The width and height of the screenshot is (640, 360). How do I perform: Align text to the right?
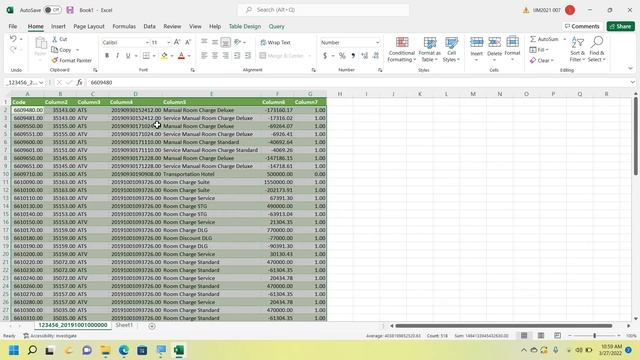(225, 56)
